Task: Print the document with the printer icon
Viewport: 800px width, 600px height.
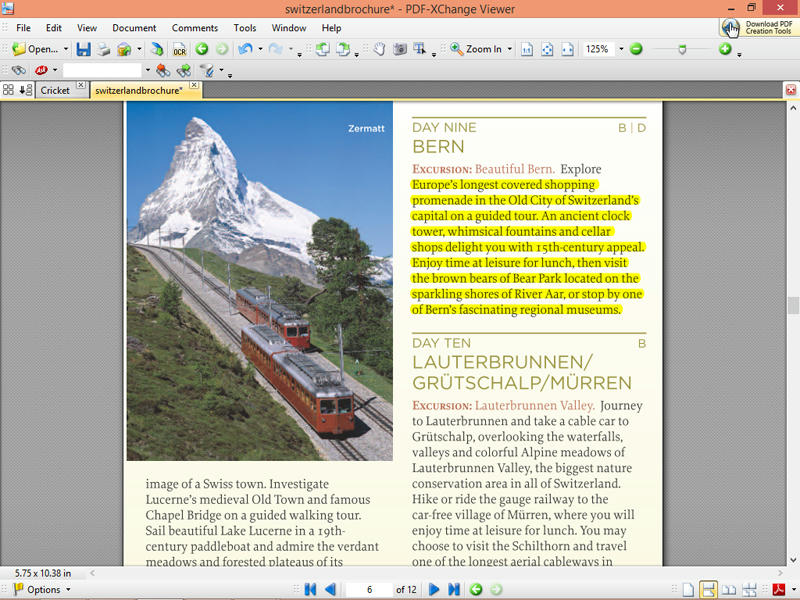Action: click(x=104, y=49)
